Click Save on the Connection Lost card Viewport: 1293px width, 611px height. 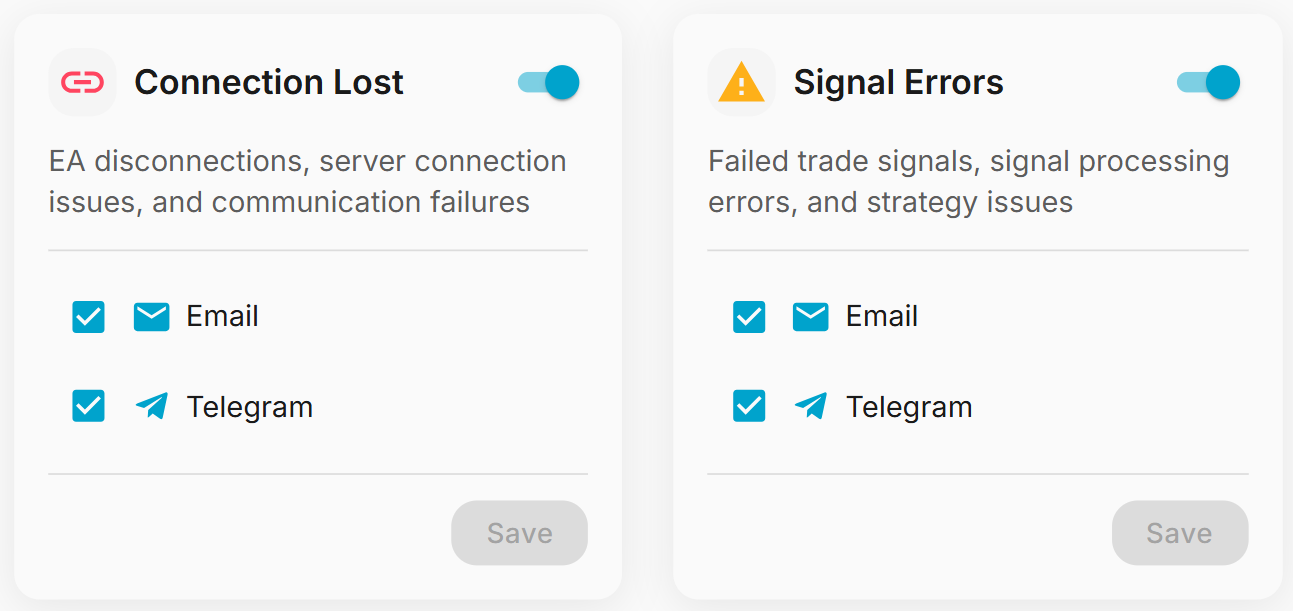[519, 532]
